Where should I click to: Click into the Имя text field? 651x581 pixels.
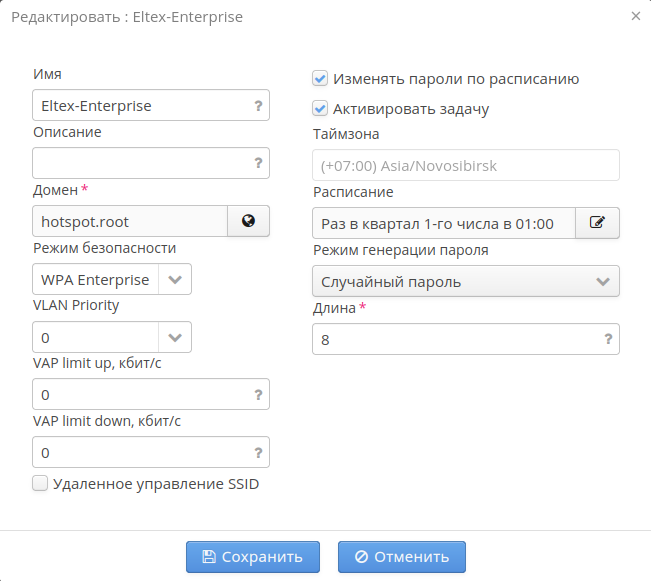pos(140,105)
